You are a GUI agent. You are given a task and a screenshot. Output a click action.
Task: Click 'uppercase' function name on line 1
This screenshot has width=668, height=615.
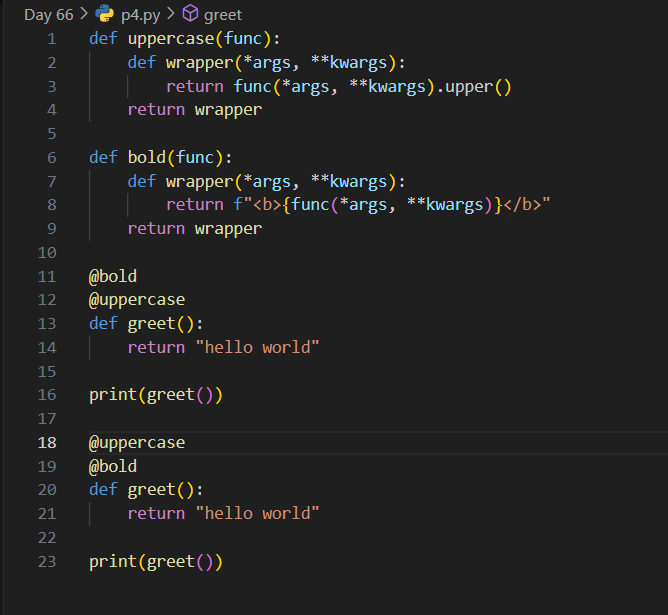(x=171, y=39)
